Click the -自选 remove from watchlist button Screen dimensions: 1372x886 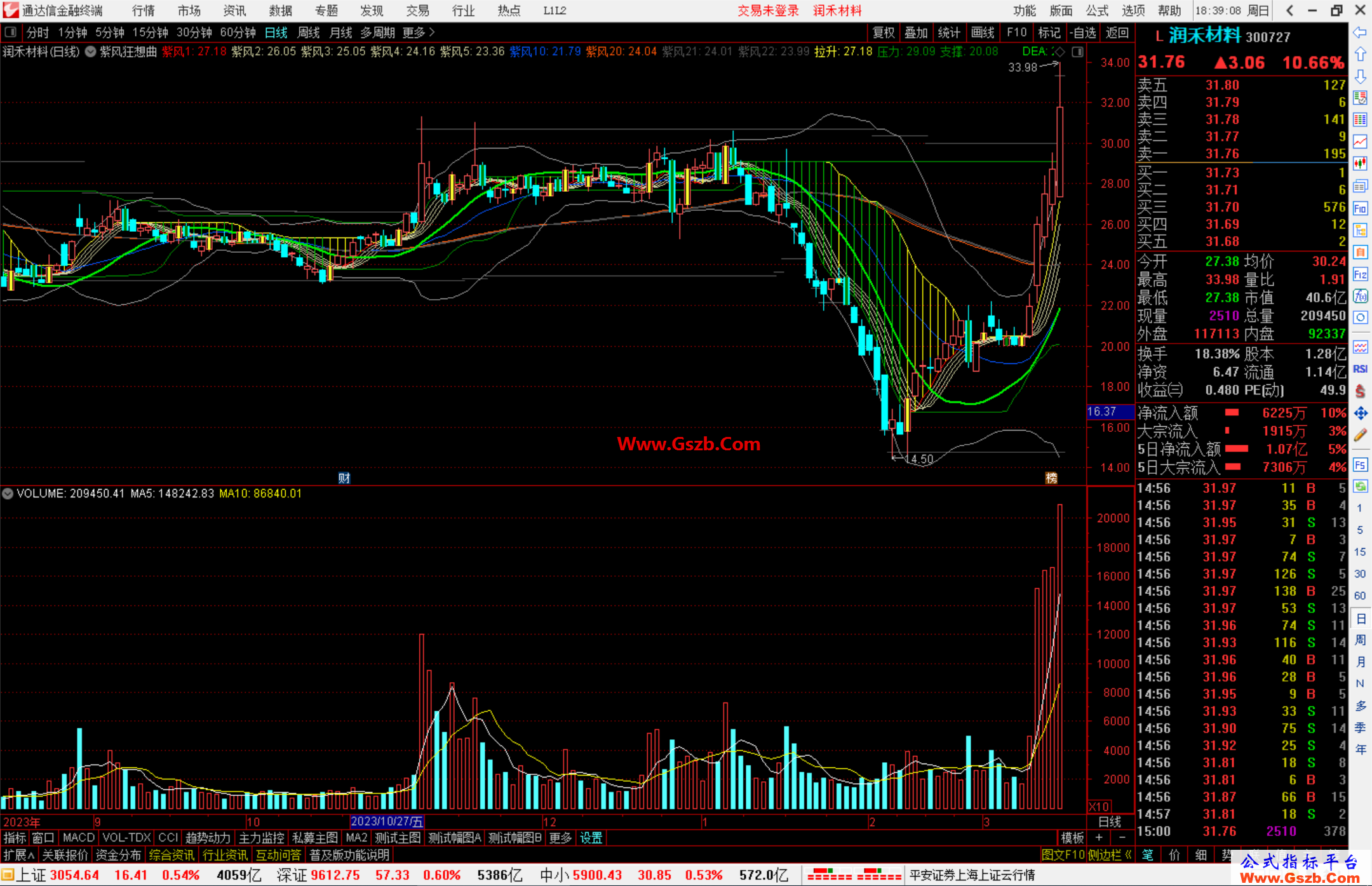1082,32
